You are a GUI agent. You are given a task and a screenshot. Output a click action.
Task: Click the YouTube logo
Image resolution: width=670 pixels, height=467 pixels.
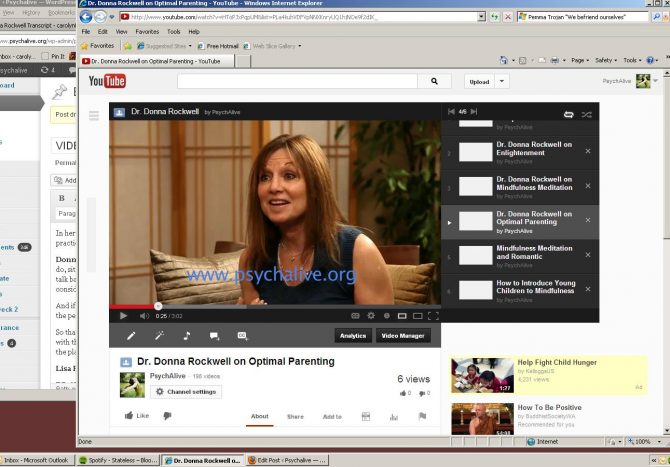pos(107,81)
